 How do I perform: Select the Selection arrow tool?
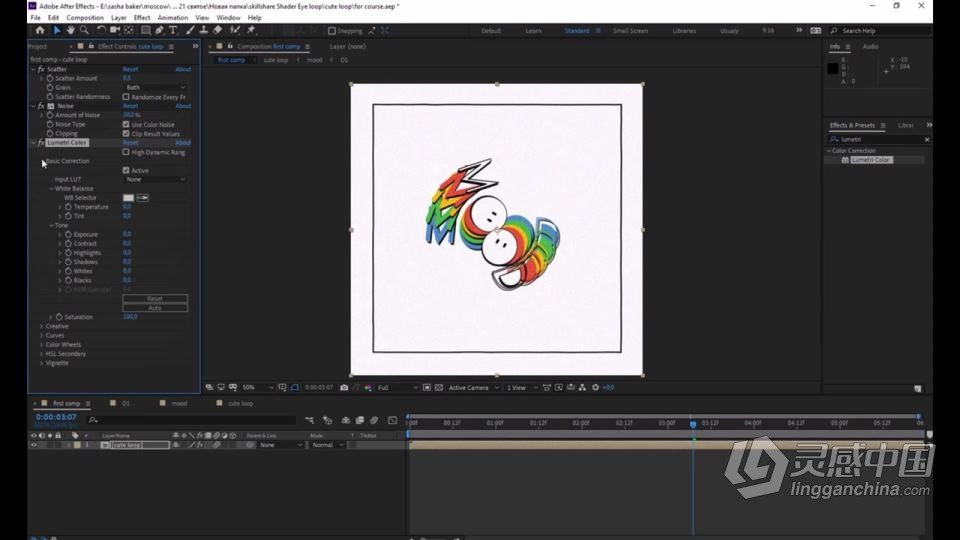(56, 30)
